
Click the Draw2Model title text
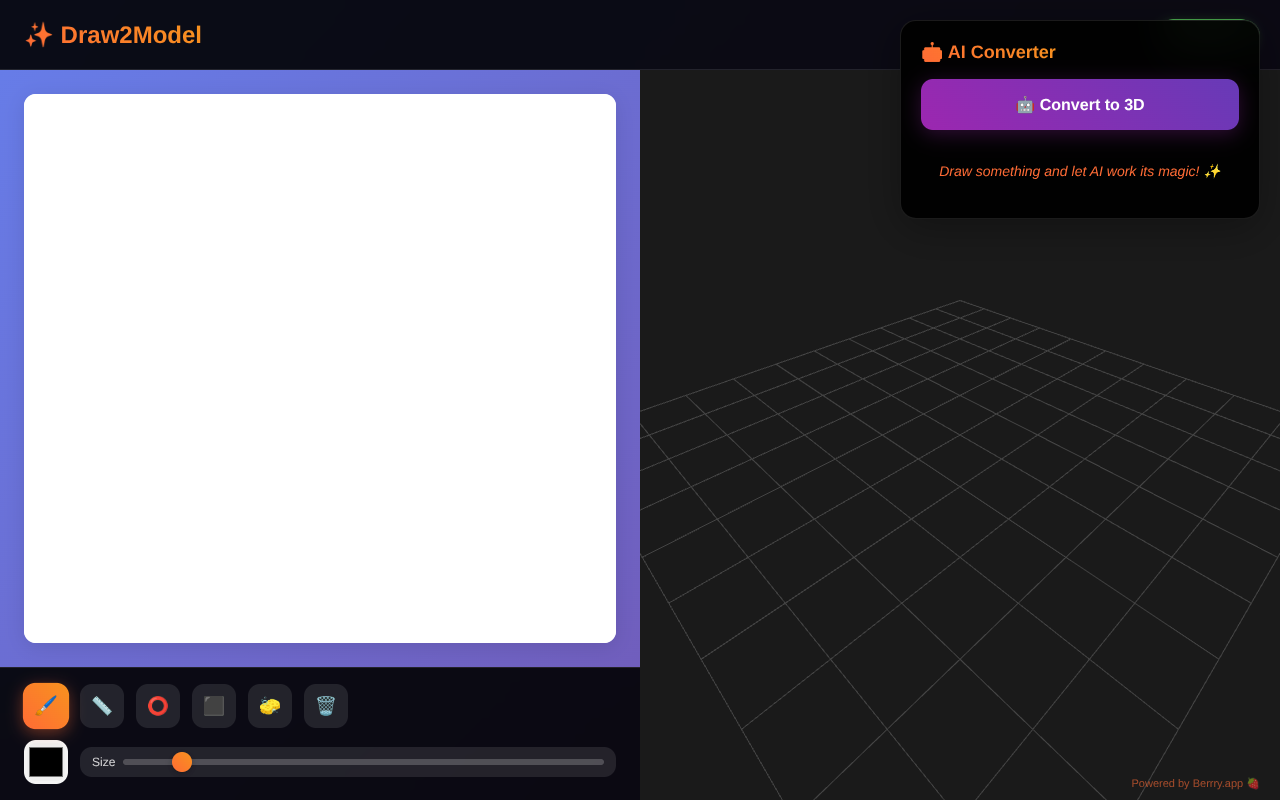(x=130, y=34)
